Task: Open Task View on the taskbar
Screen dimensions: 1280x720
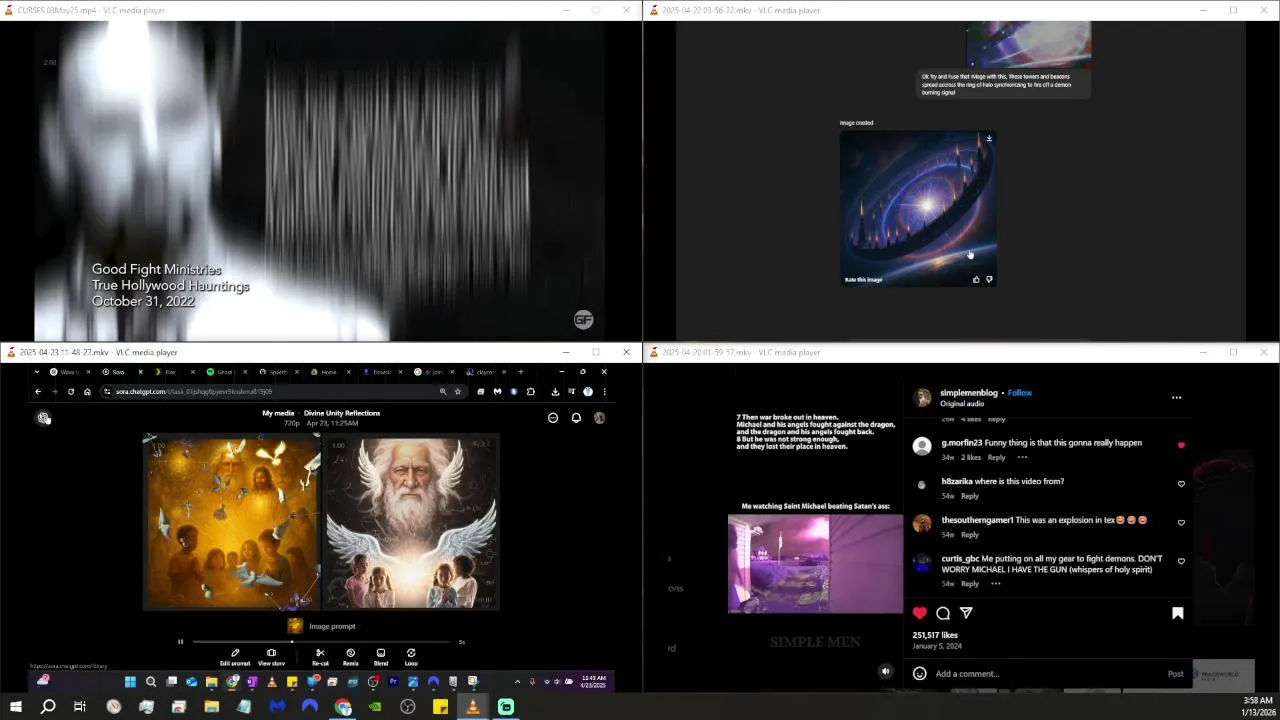Action: click(x=80, y=707)
